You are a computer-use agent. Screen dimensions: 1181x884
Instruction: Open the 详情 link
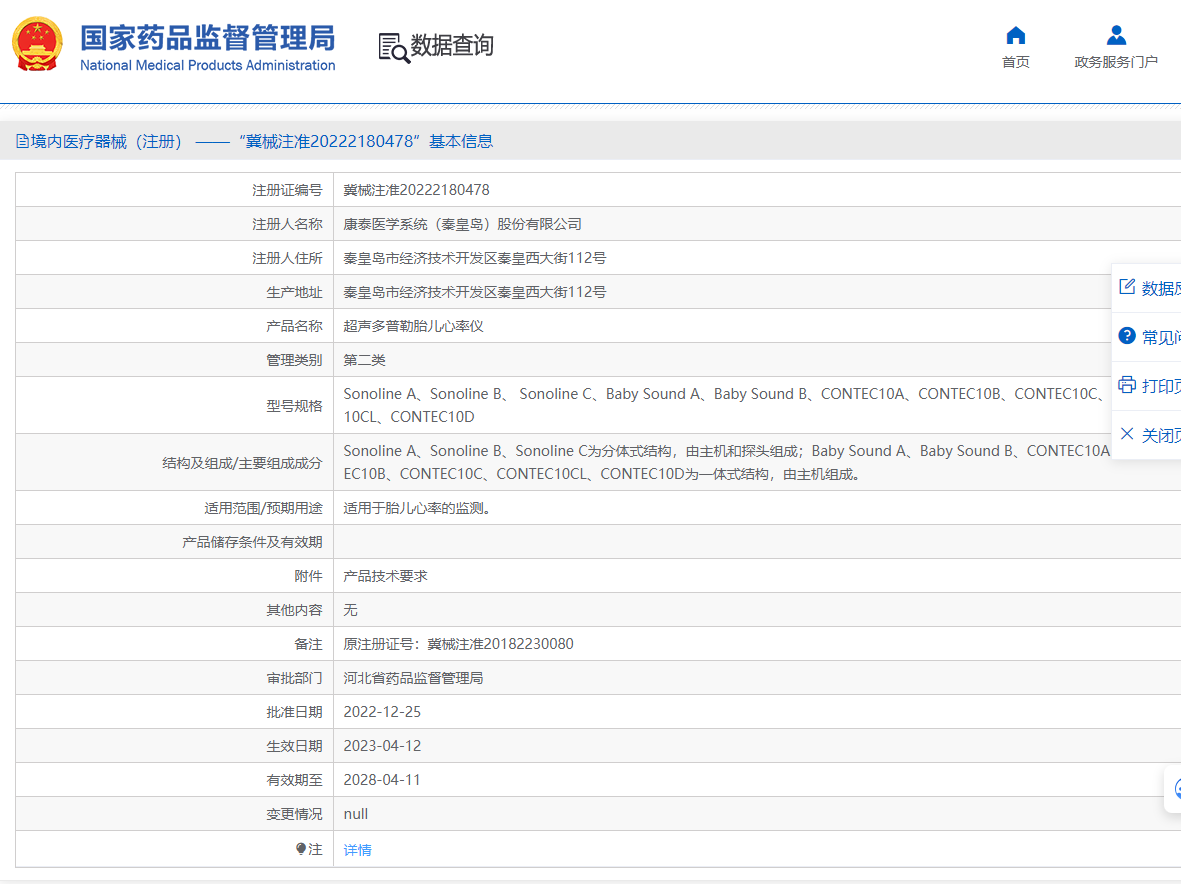point(357,849)
